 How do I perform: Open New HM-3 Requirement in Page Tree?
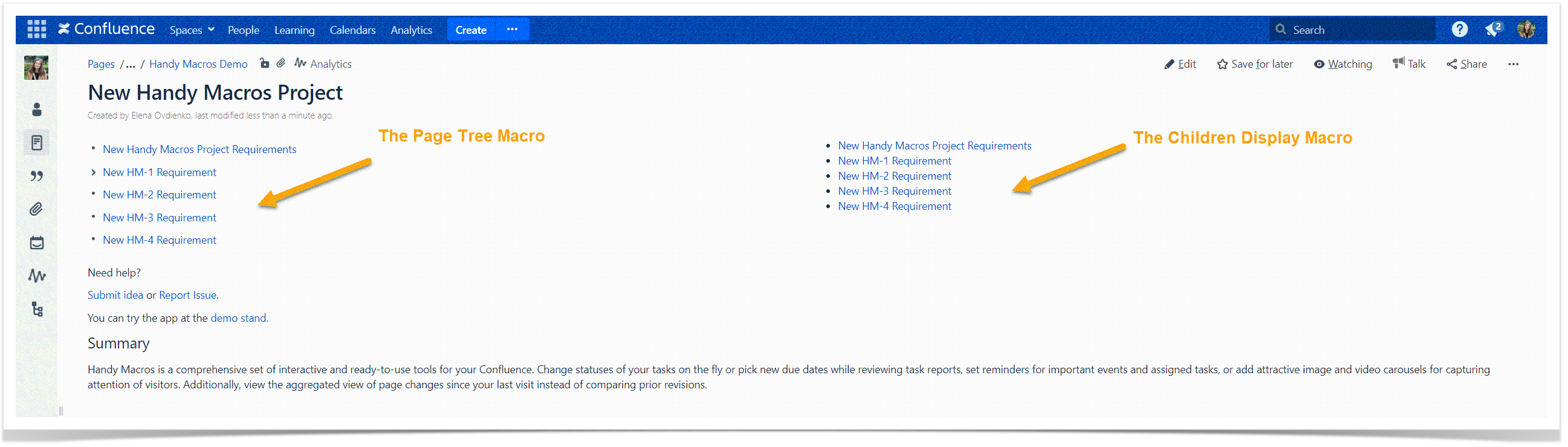pyautogui.click(x=159, y=218)
